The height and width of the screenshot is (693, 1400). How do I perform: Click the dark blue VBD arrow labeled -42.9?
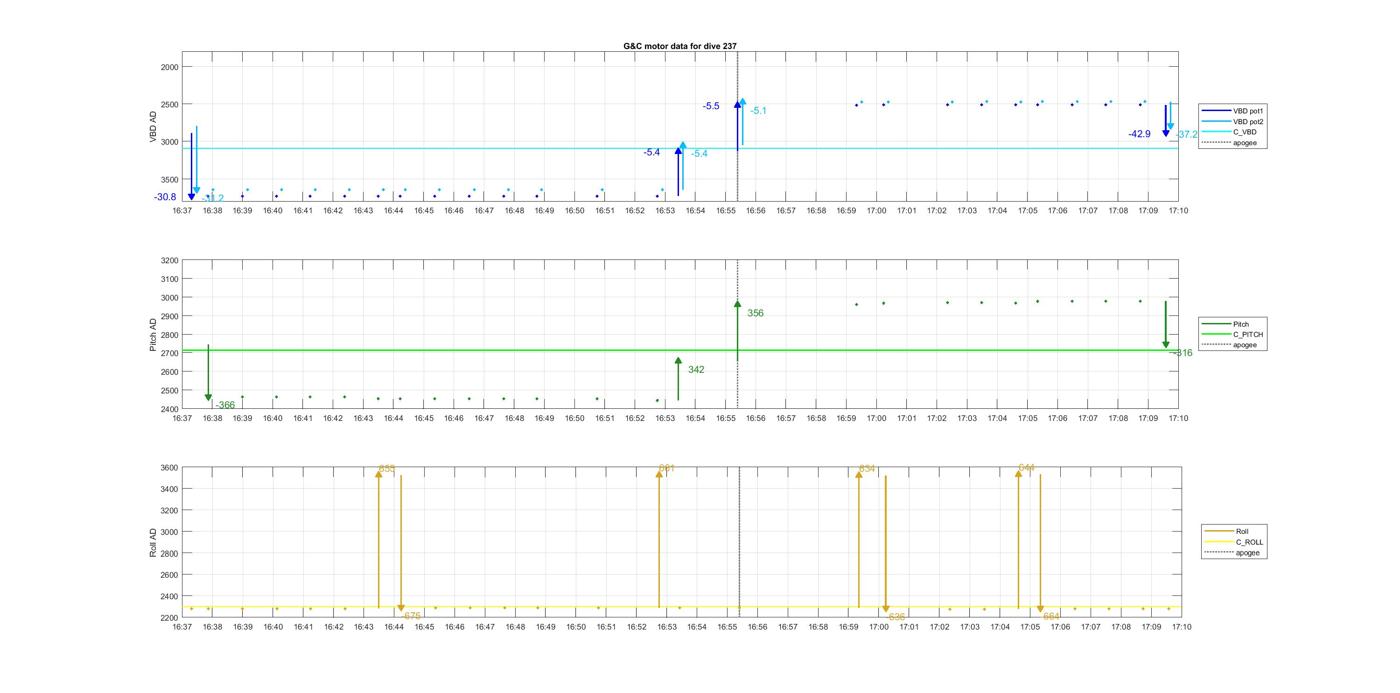point(1166,121)
